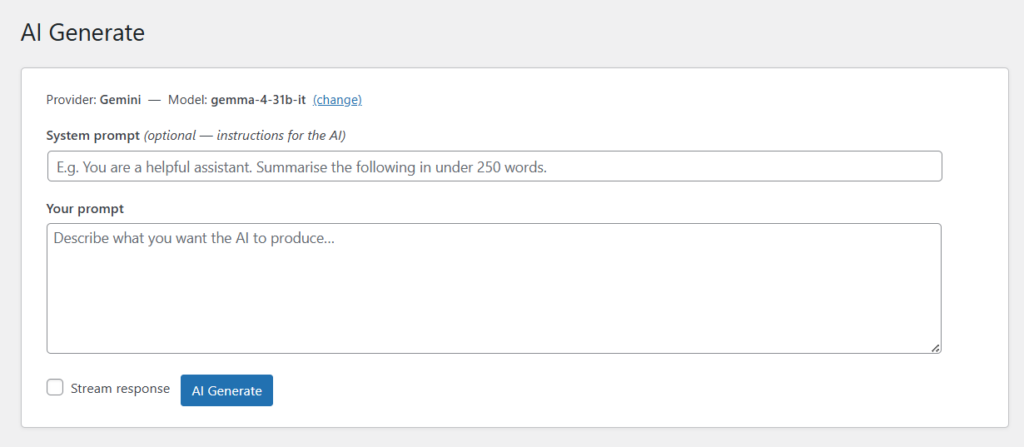Click the dash separating provider and model
This screenshot has width=1024, height=447.
154,100
